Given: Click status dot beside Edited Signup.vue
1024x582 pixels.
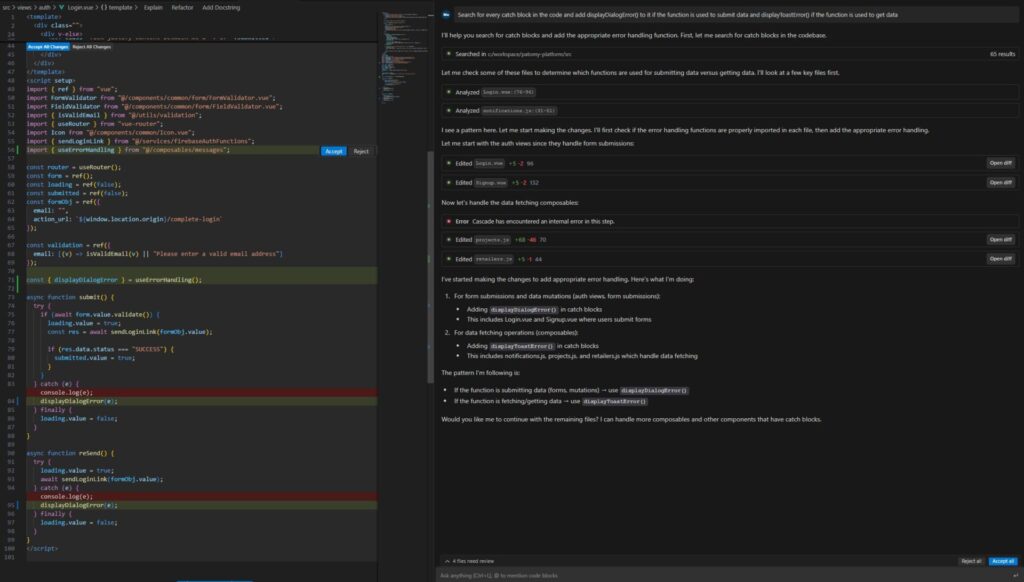Looking at the screenshot, I should pyautogui.click(x=449, y=183).
